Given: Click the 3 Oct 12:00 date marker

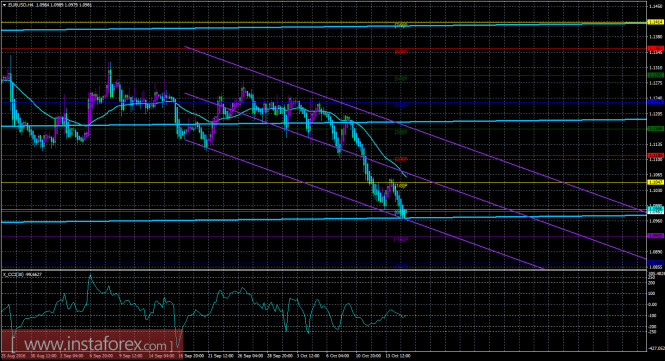Looking at the screenshot, I should pyautogui.click(x=308, y=356).
